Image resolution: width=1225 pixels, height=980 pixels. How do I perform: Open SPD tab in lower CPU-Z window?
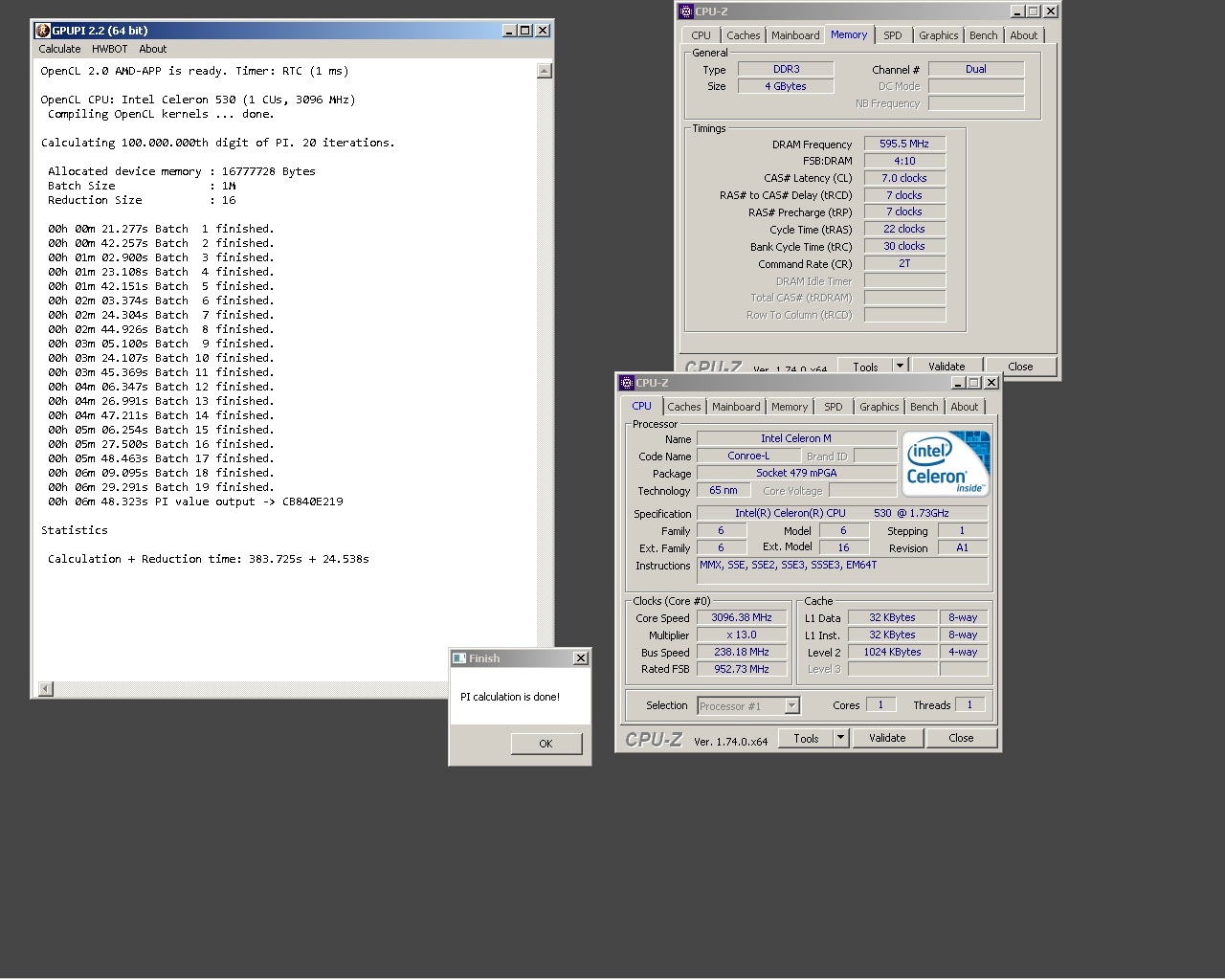click(x=834, y=407)
